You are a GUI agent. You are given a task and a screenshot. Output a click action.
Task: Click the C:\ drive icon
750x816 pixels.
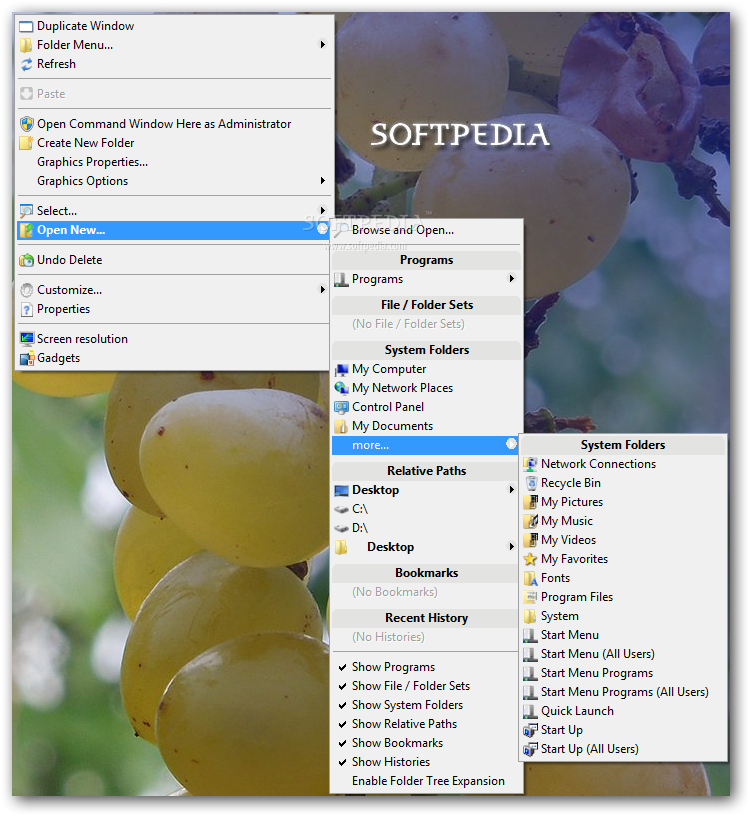tap(341, 509)
